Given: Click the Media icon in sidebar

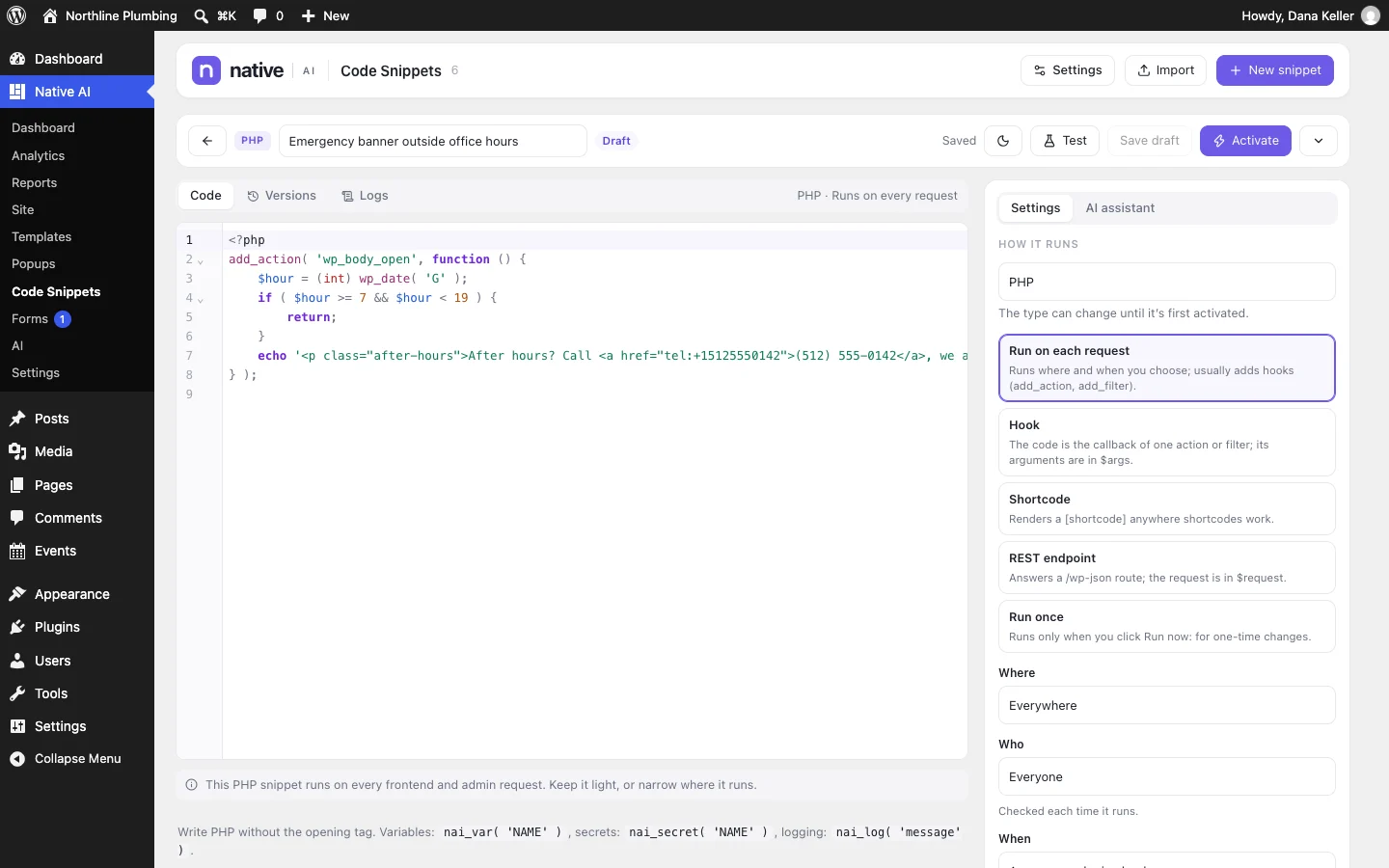Looking at the screenshot, I should [x=17, y=451].
